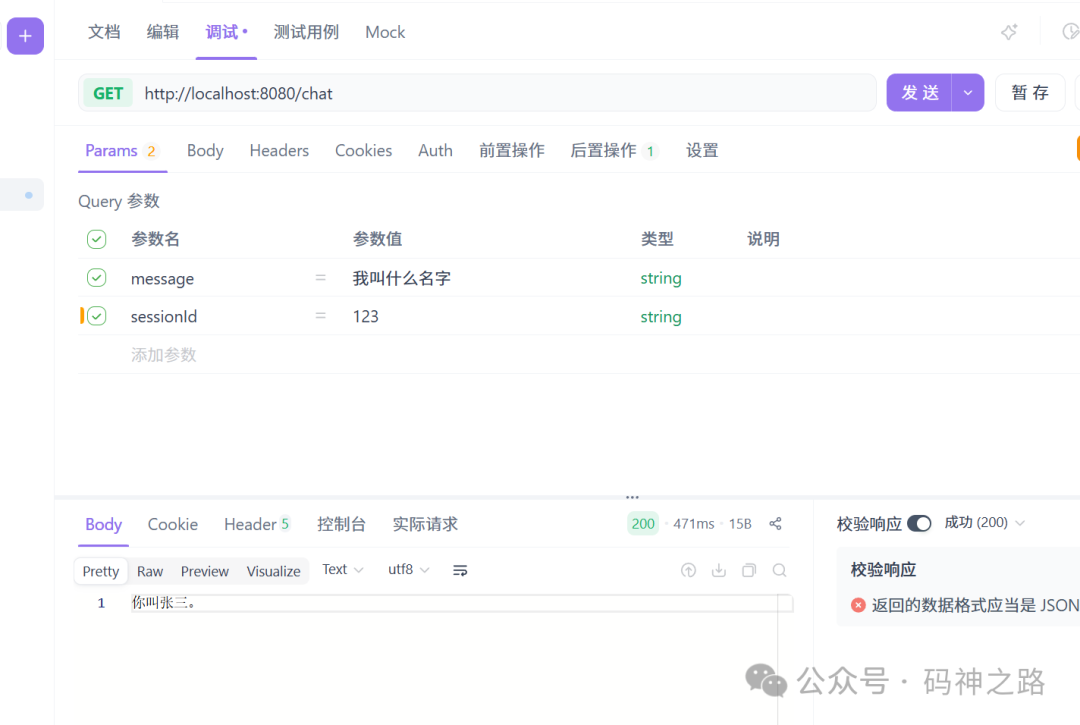Download the response body
This screenshot has width=1080, height=725.
point(719,569)
